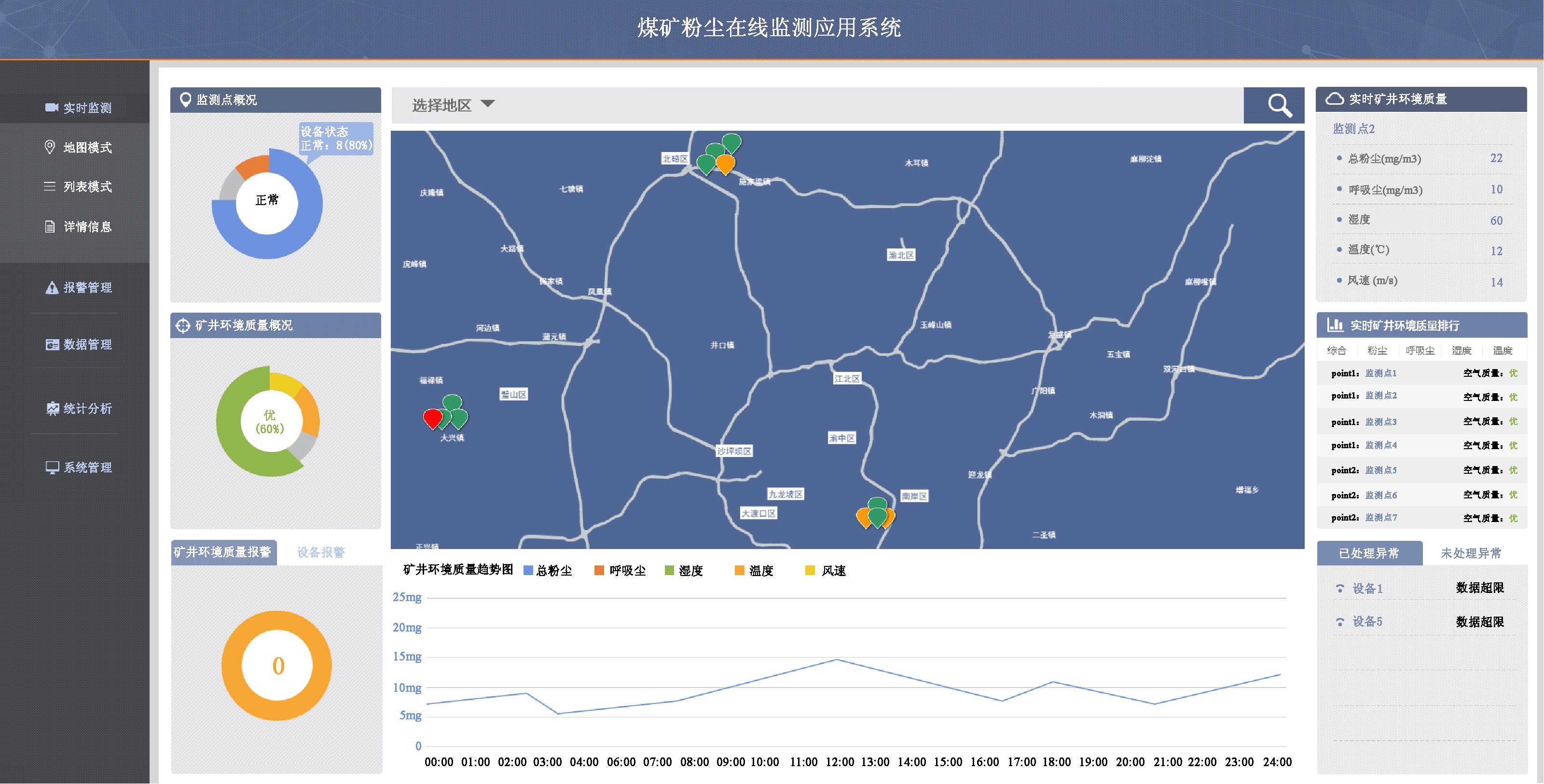The height and width of the screenshot is (784, 1544).
Task: Click the 实时监测 camera icon
Action: tap(52, 107)
